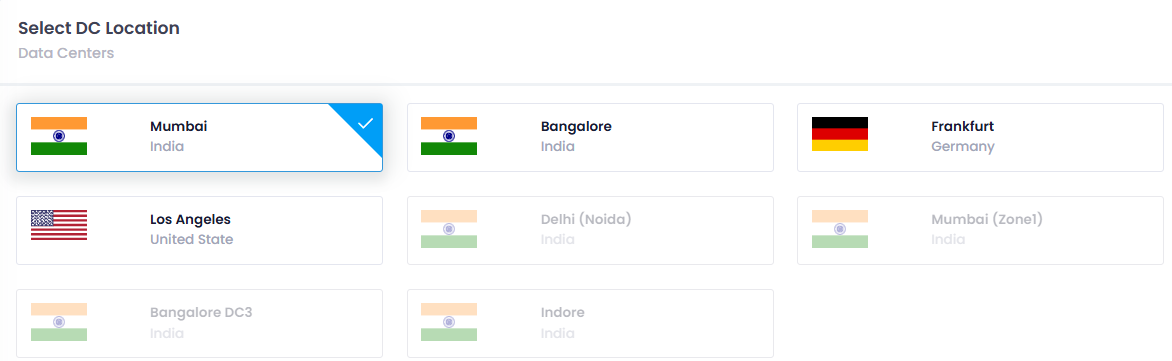1172x361 pixels.
Task: Select the Mumbai (Zone1) label
Action: point(987,220)
